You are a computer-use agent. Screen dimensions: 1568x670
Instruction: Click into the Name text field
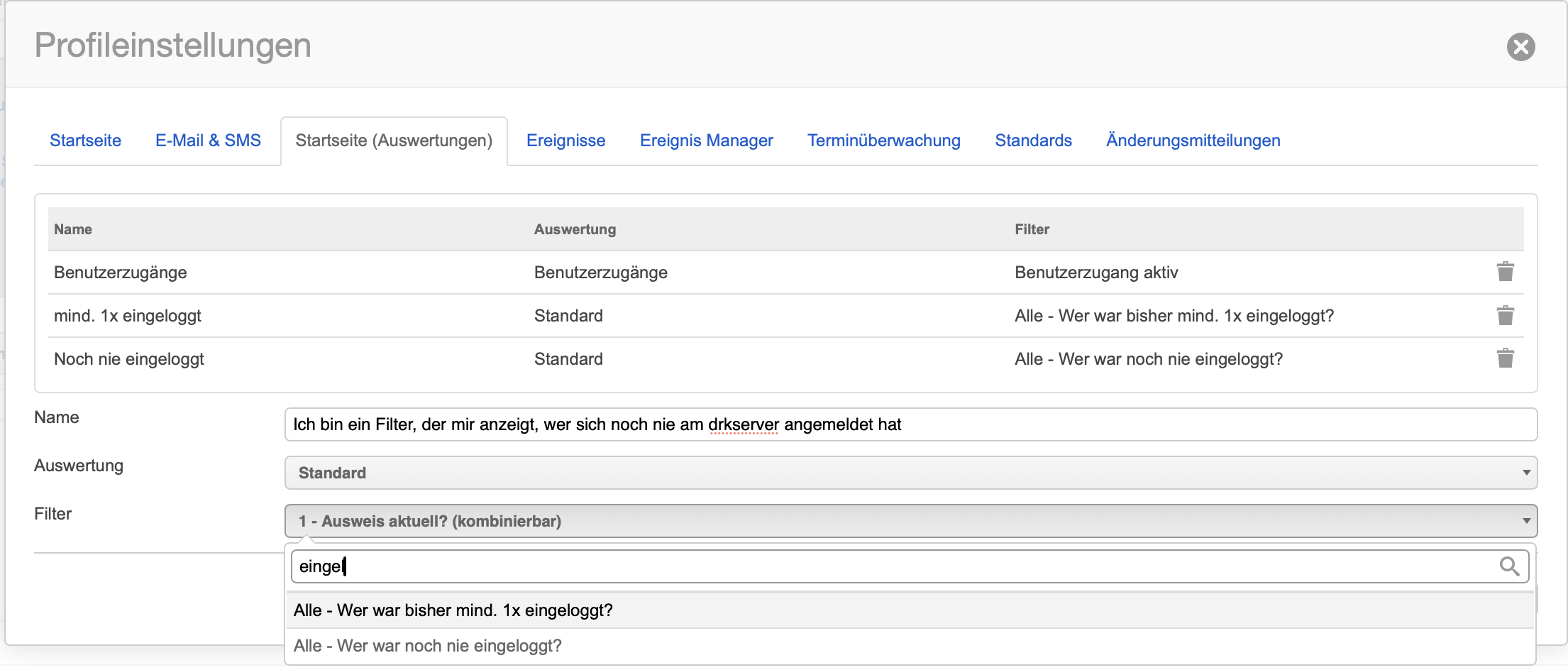(910, 424)
